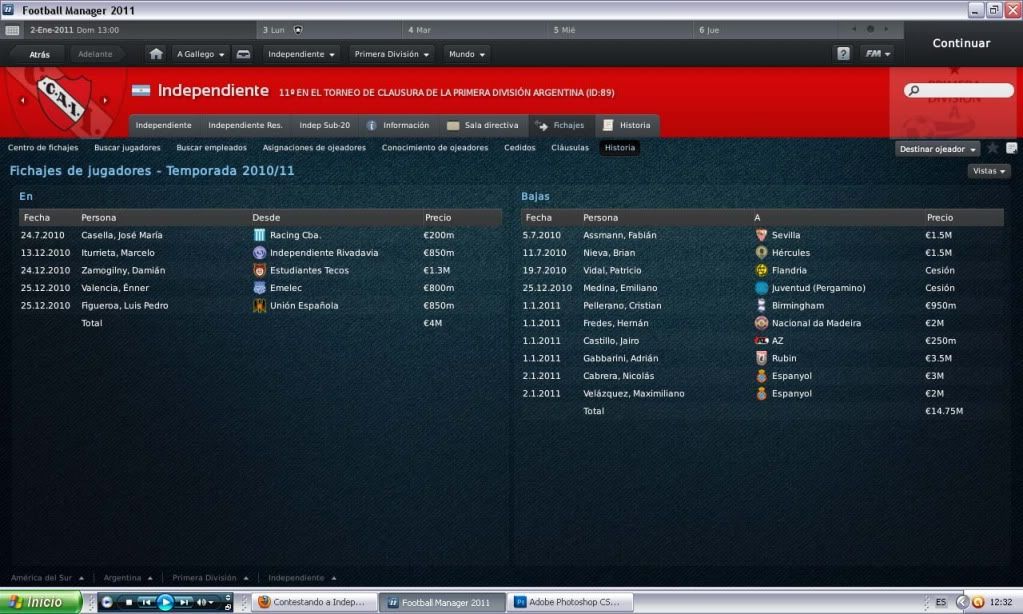The width and height of the screenshot is (1023, 614).
Task: Open the Vistas dropdown
Action: pos(989,171)
